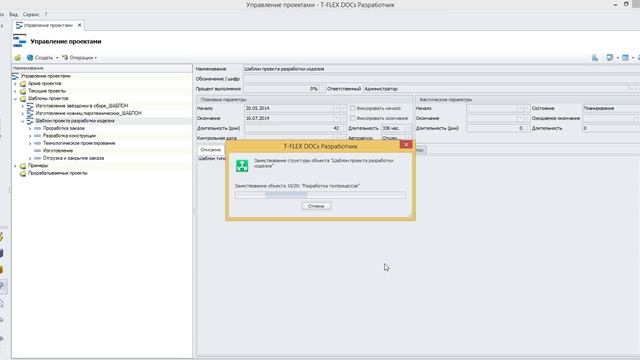Open the Операции dropdown menu
This screenshot has height=360, width=640.
80,58
